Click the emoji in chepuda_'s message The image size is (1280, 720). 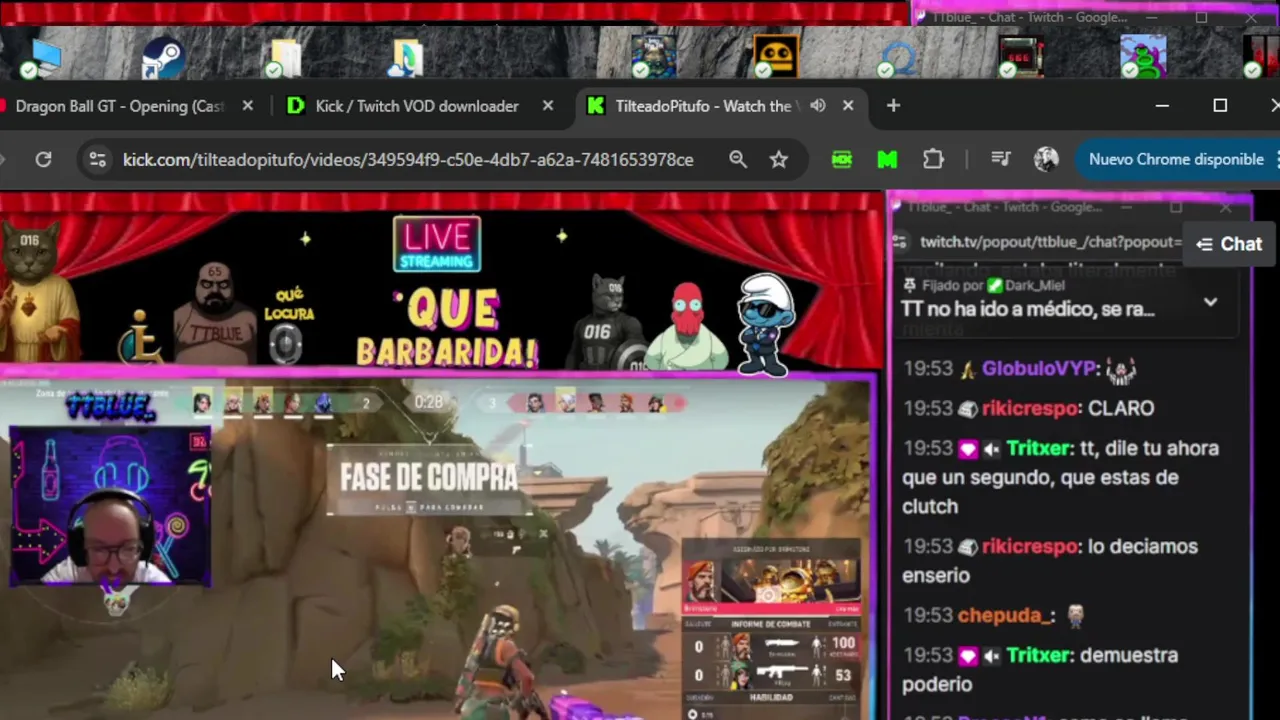[1075, 615]
